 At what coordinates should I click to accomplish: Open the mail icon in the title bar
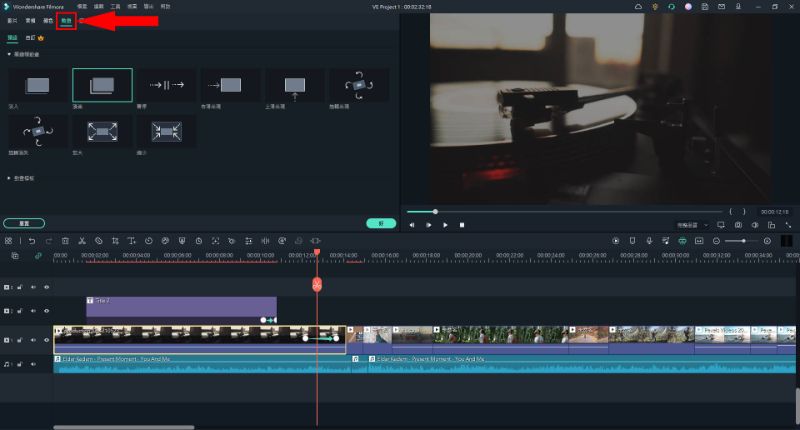pos(721,7)
